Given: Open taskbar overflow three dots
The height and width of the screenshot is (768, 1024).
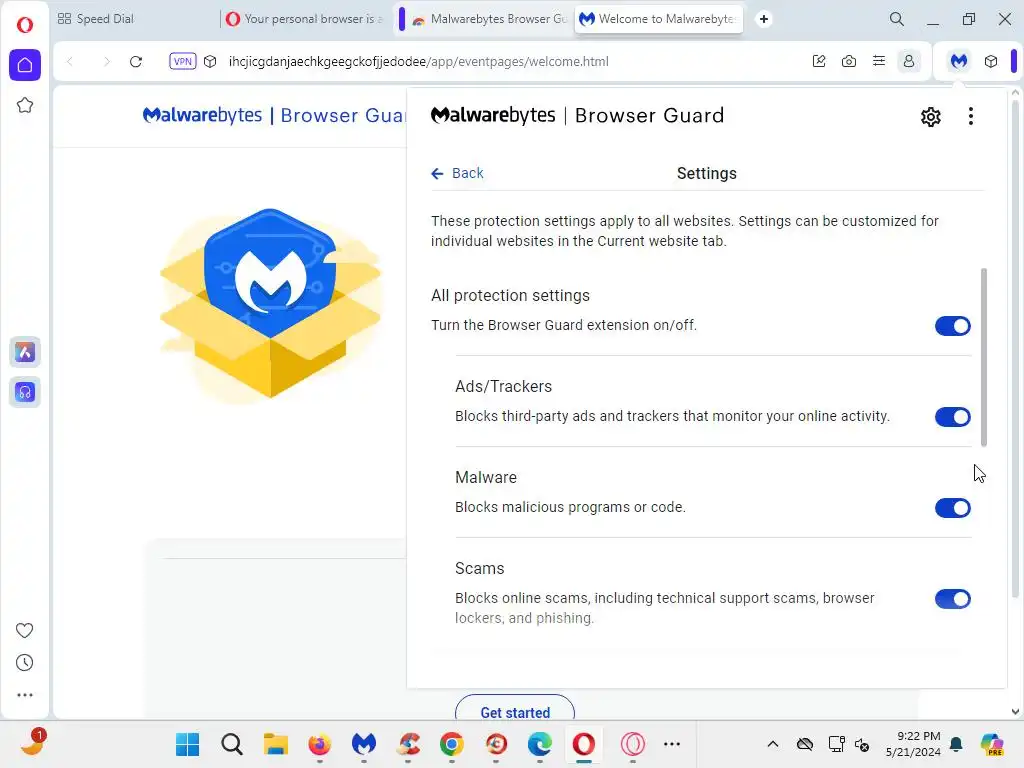Looking at the screenshot, I should (672, 744).
